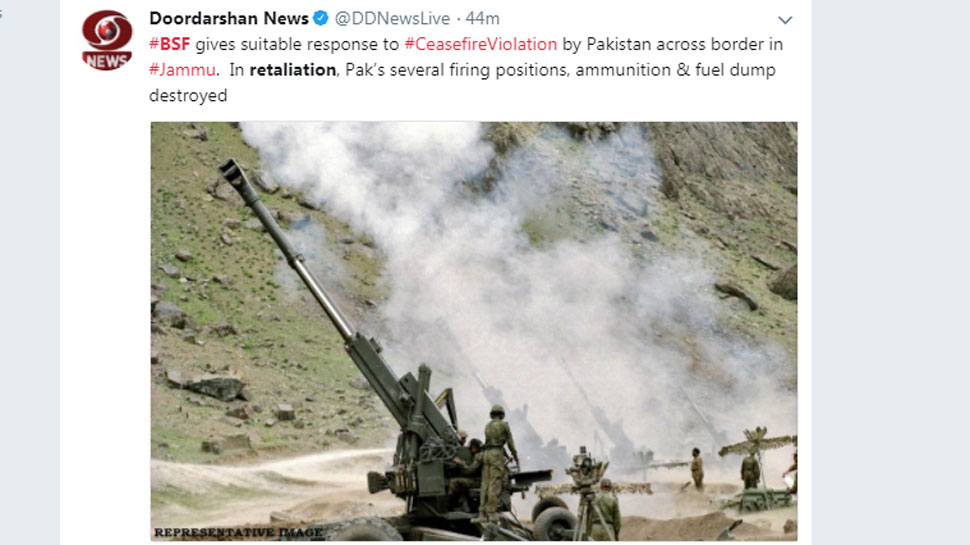
Task: Follow the #BSF hashtag
Action: click(x=170, y=45)
